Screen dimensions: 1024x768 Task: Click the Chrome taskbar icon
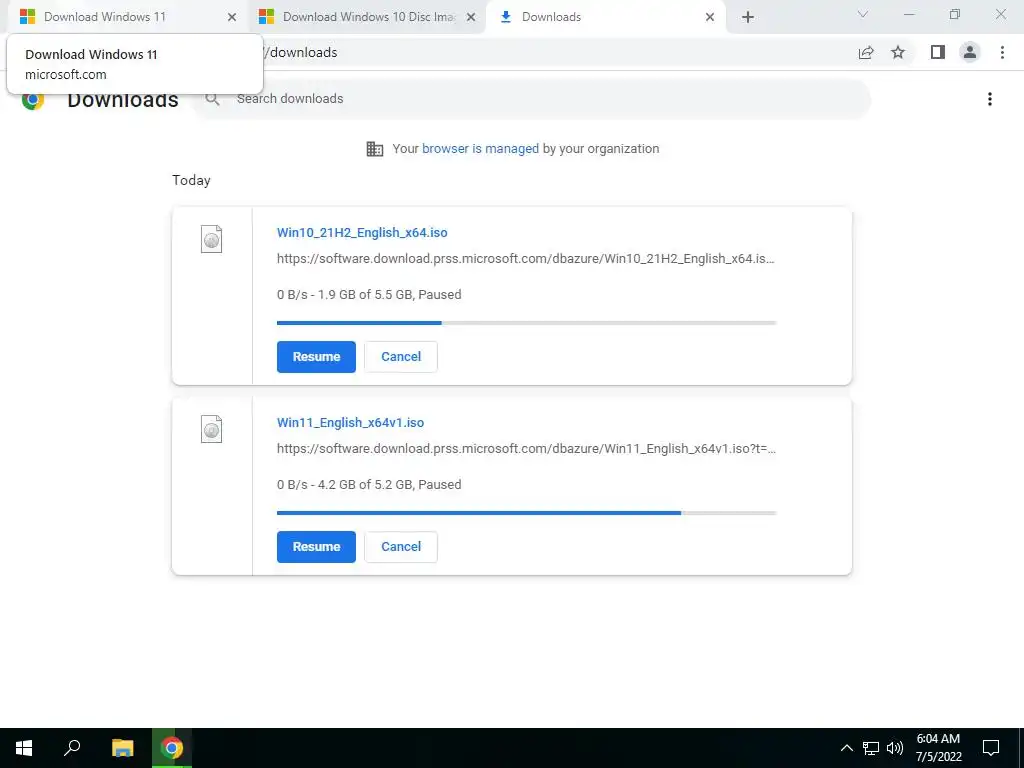point(172,748)
